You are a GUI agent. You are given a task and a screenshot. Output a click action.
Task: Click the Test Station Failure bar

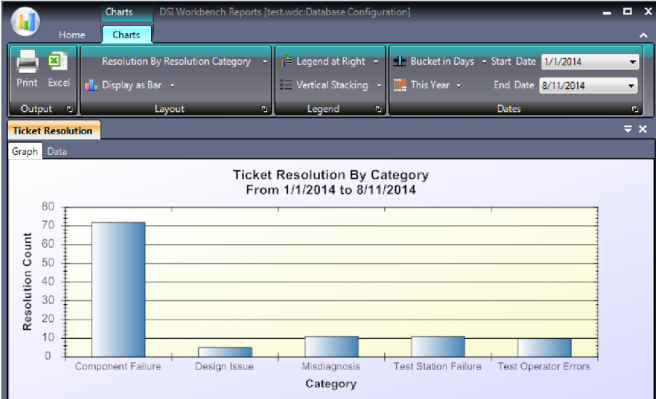(x=438, y=346)
